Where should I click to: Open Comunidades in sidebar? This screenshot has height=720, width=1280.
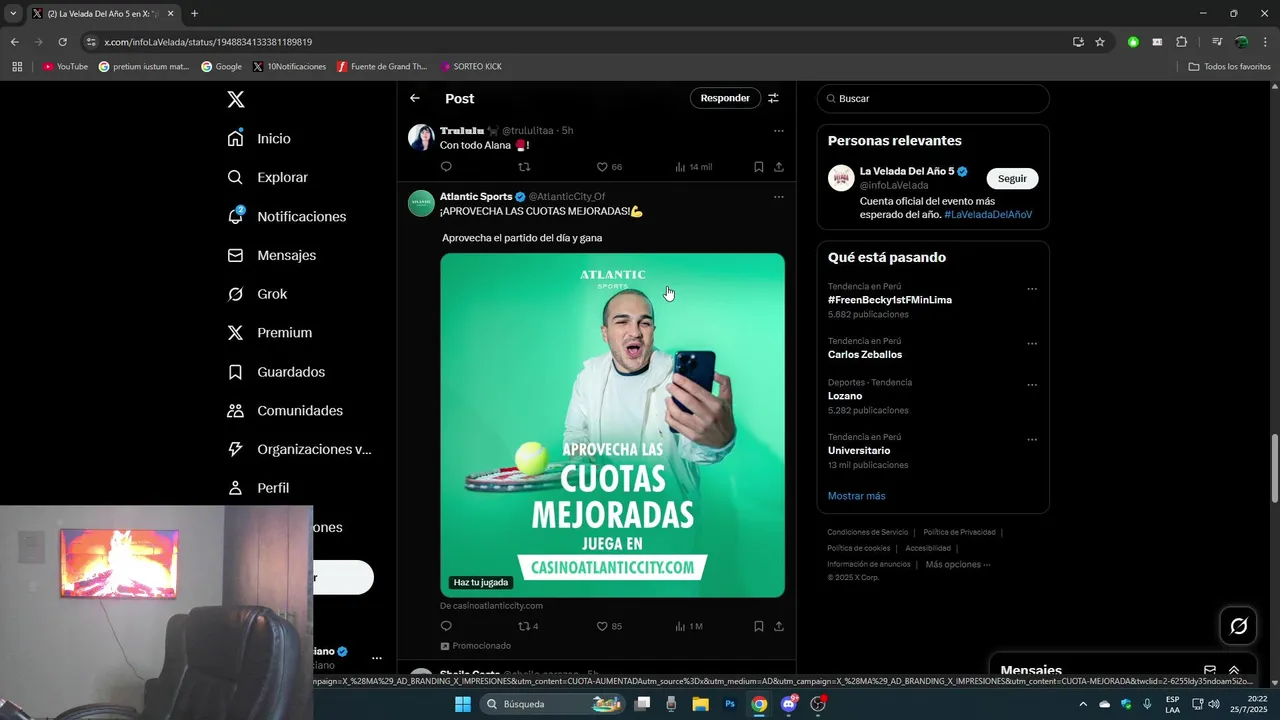[x=285, y=411]
